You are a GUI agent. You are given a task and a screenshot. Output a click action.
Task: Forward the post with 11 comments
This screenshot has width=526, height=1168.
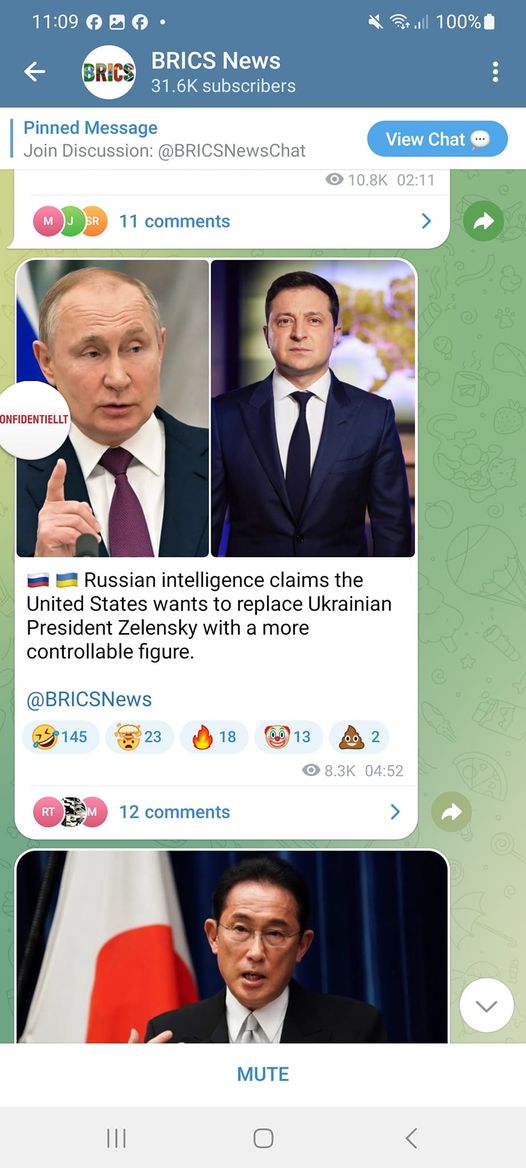pos(484,221)
